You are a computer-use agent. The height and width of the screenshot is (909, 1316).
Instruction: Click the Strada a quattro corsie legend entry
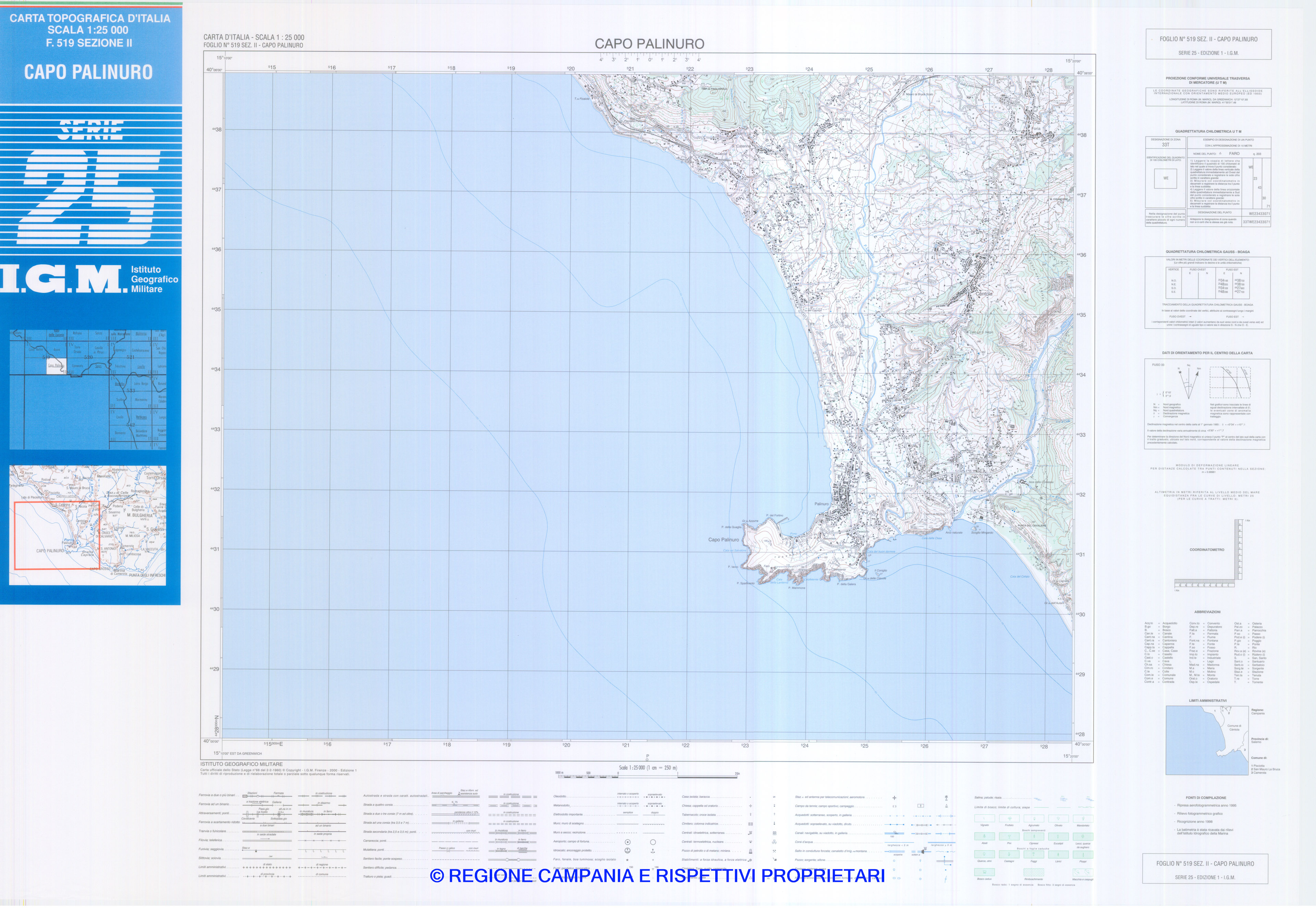click(x=378, y=805)
